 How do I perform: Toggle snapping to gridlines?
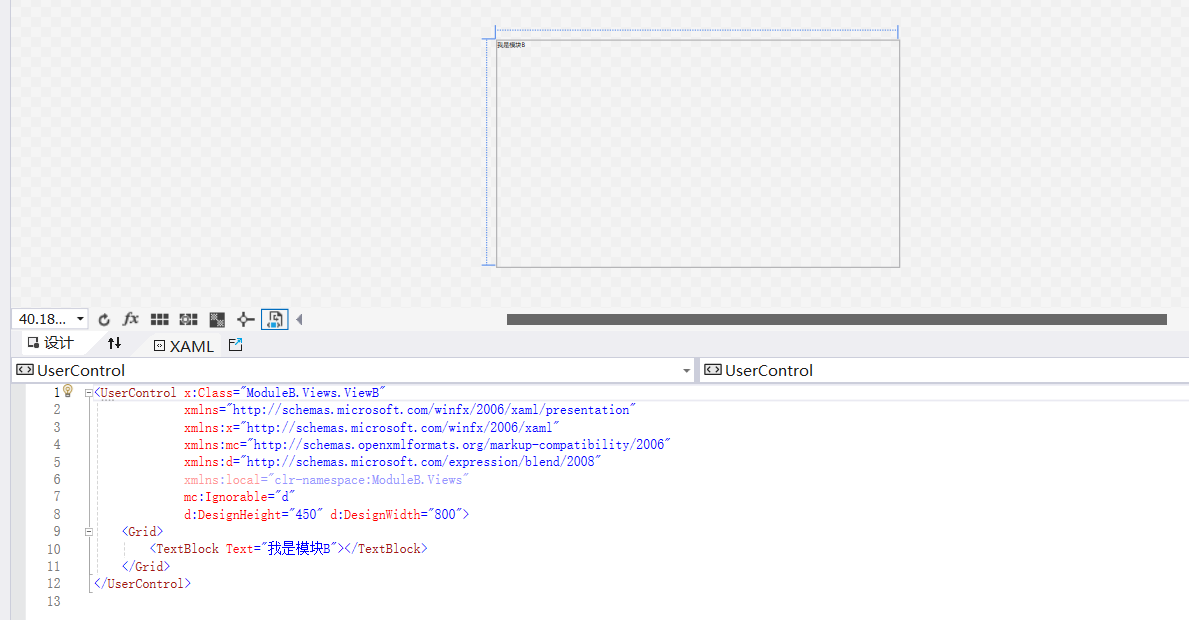pyautogui.click(x=188, y=319)
